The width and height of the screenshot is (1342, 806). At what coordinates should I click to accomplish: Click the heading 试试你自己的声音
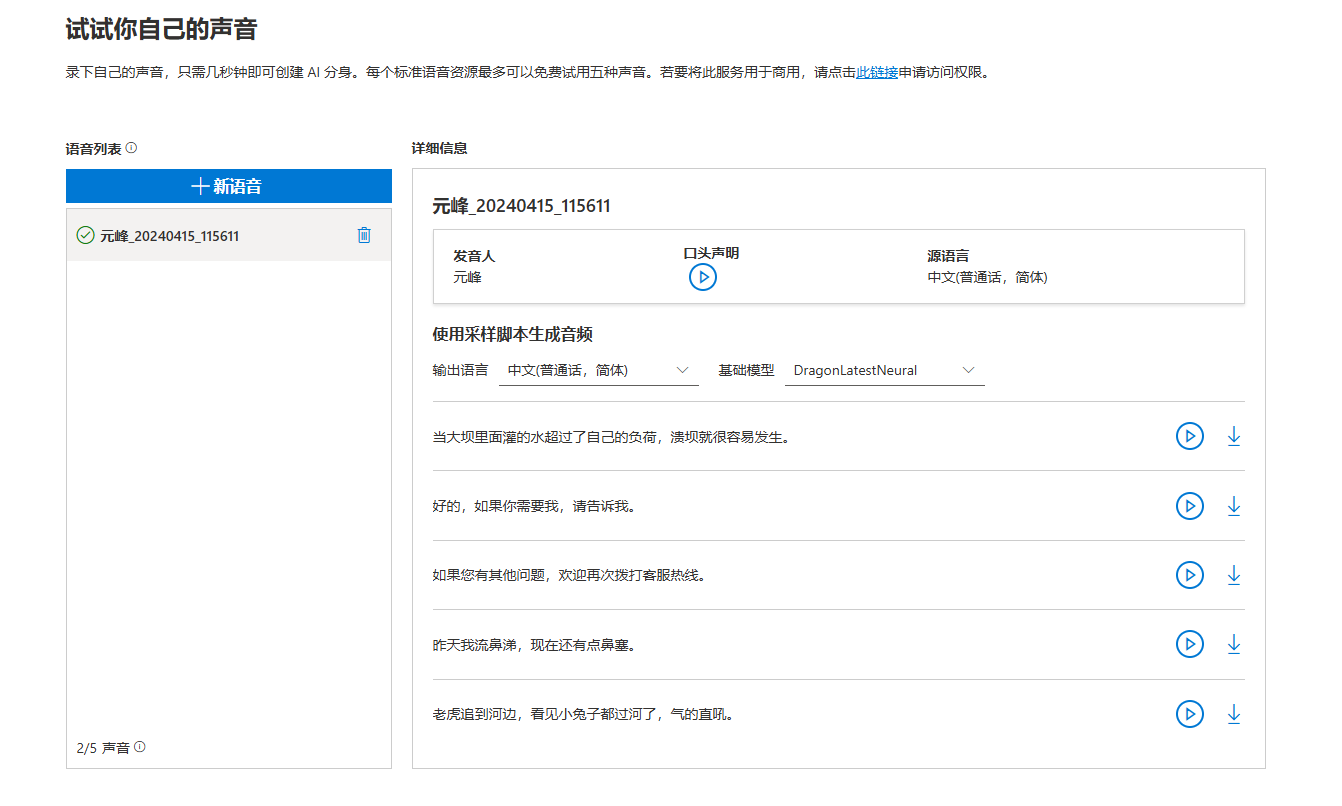tap(161, 29)
